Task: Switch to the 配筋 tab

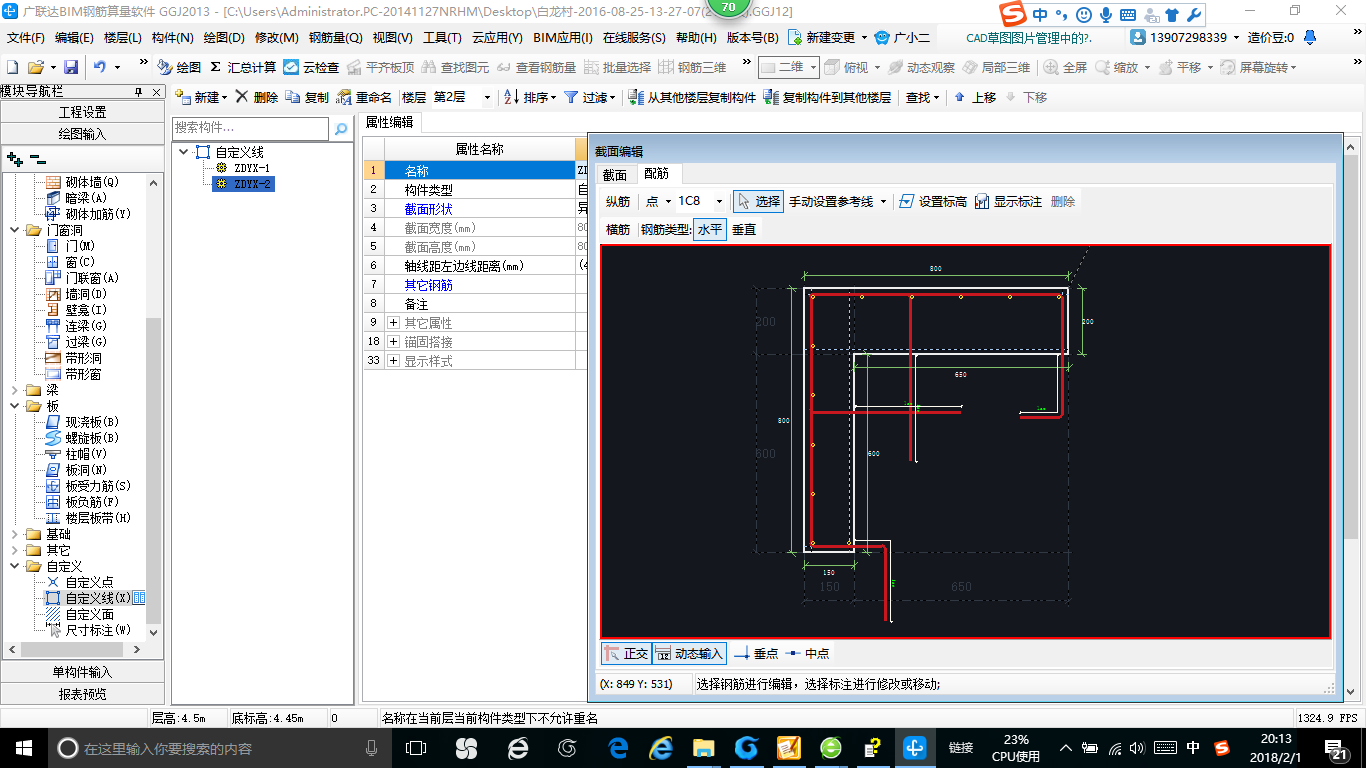Action: tap(656, 174)
